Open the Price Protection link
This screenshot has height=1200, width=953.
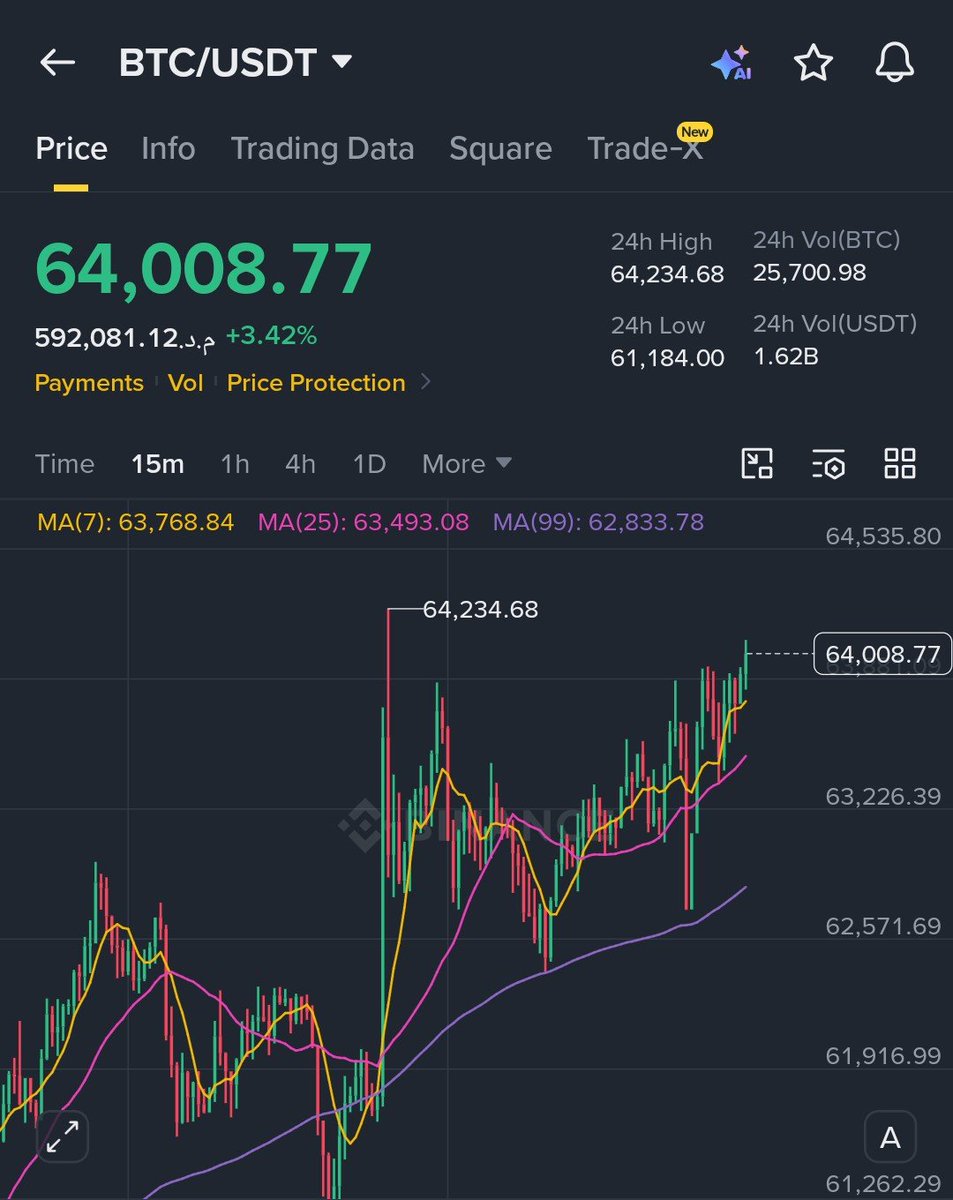pyautogui.click(x=316, y=383)
